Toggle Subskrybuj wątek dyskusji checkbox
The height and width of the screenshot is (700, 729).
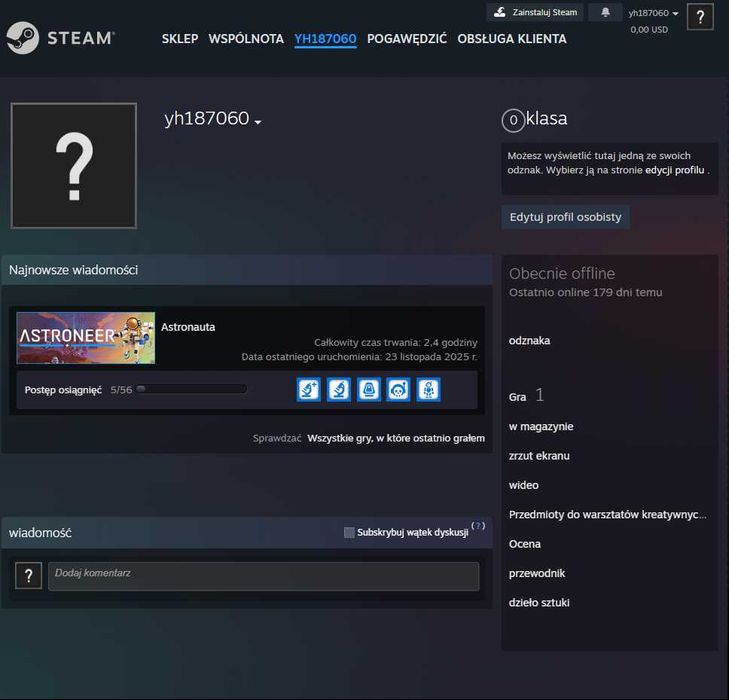click(349, 532)
